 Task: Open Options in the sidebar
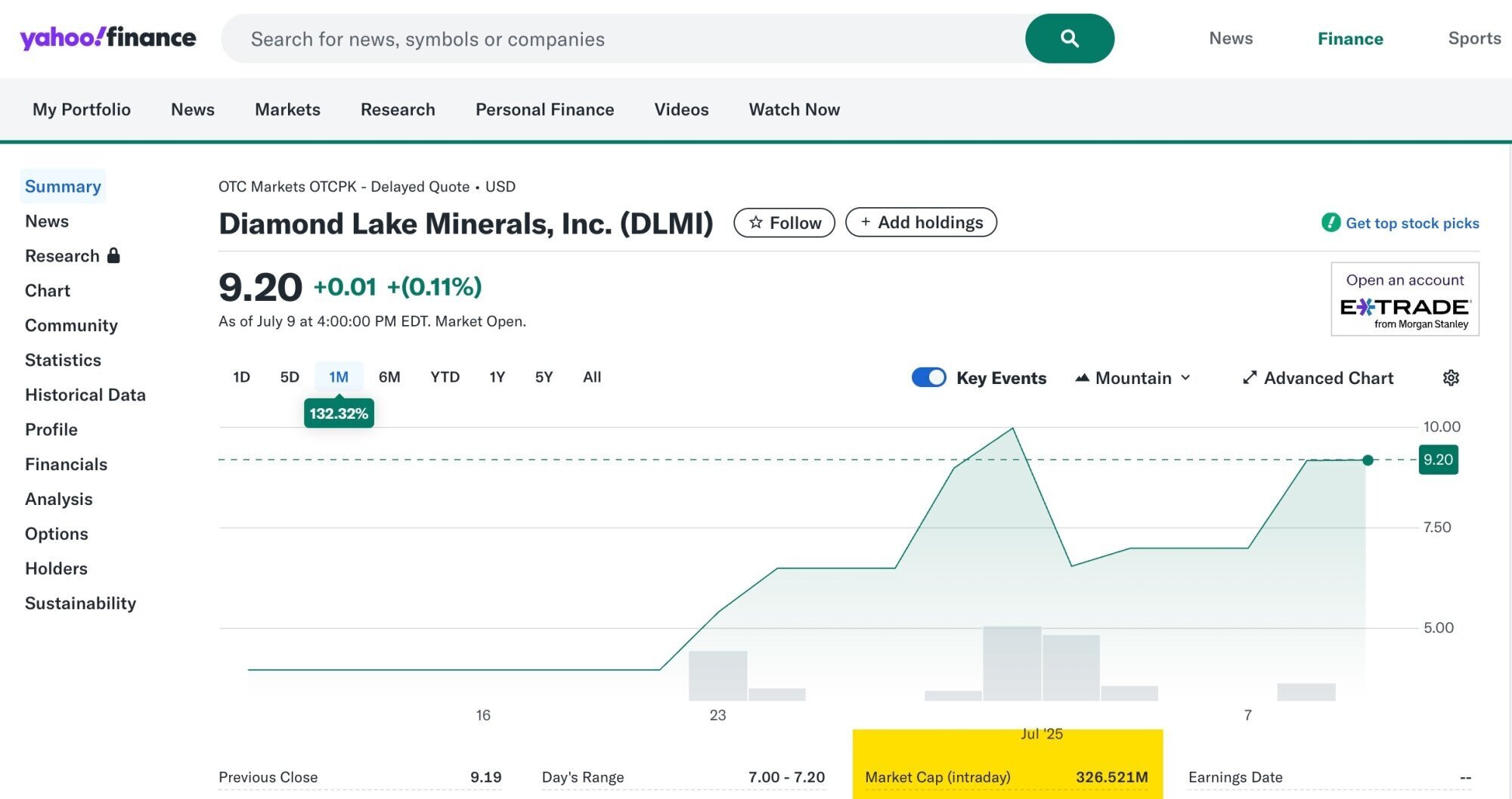click(57, 534)
